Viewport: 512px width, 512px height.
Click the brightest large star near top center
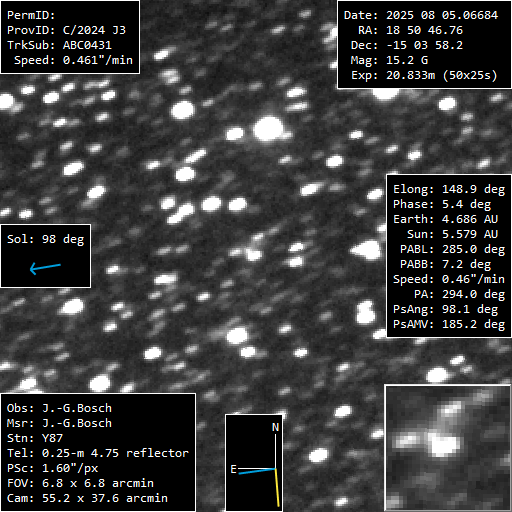click(x=268, y=129)
